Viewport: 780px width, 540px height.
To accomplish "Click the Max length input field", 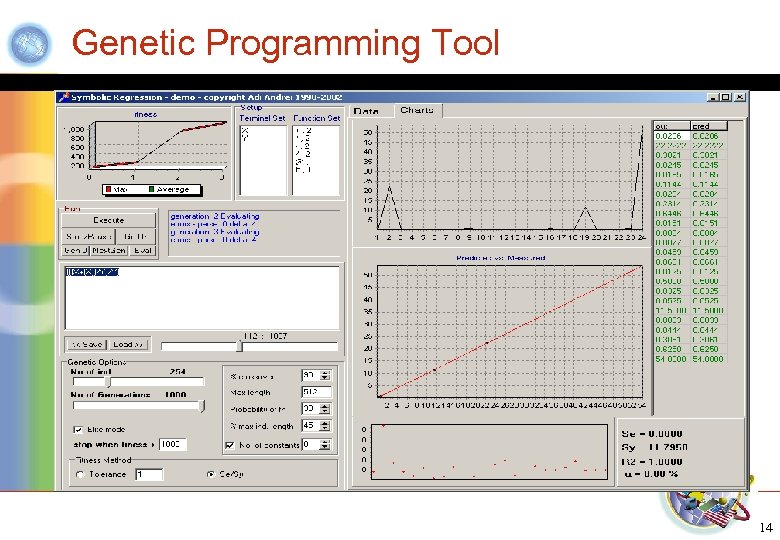I will tap(316, 392).
